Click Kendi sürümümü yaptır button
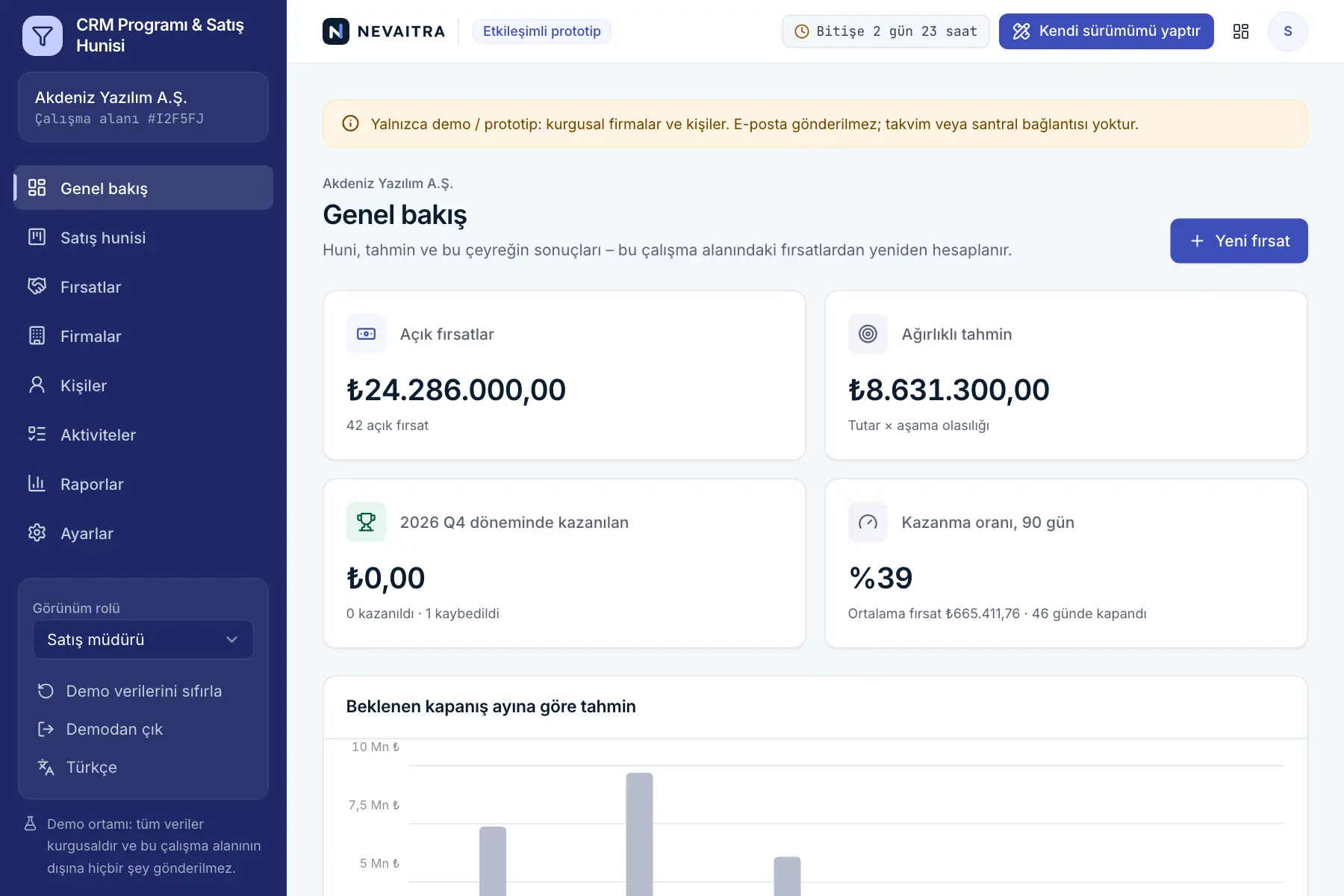This screenshot has width=1344, height=896. click(x=1107, y=31)
